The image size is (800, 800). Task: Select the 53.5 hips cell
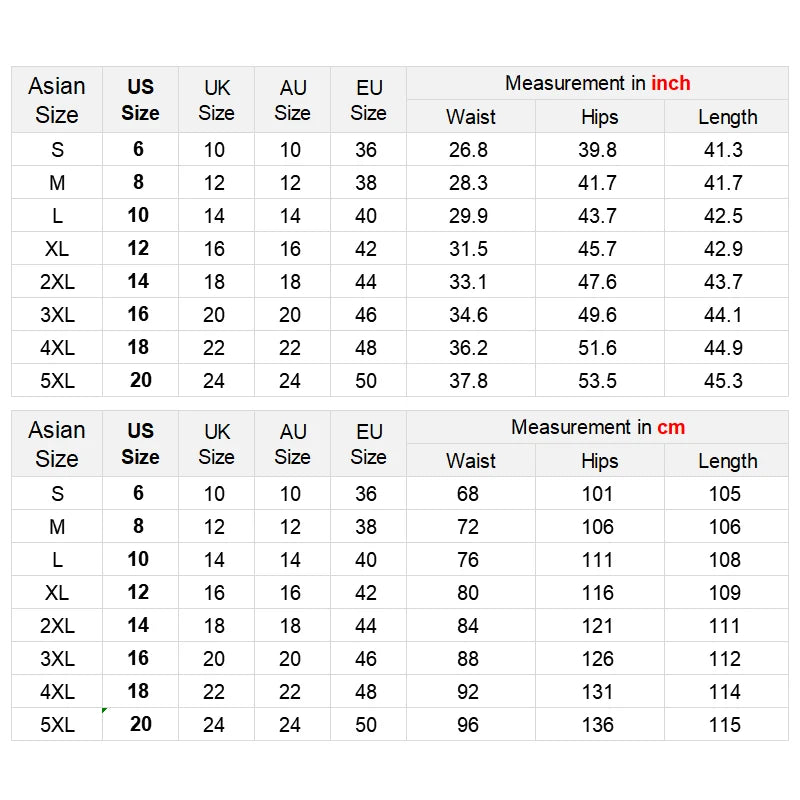[597, 381]
